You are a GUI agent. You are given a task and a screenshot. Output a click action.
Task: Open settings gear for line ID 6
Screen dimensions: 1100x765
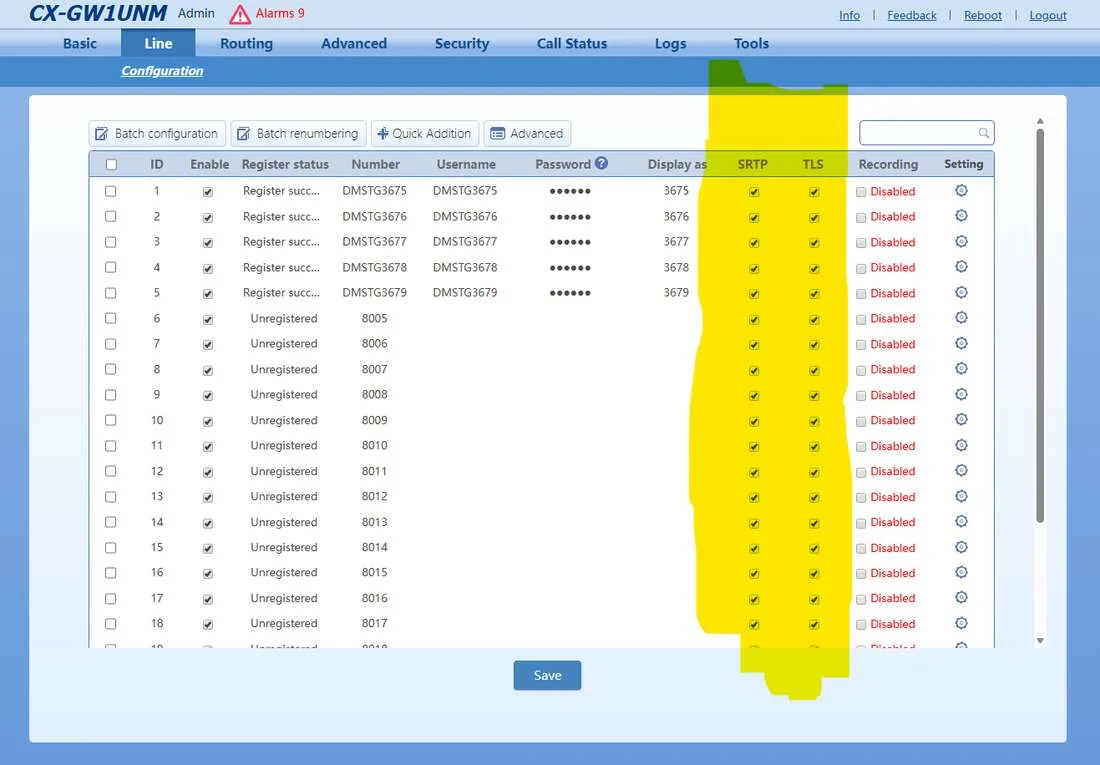tap(961, 318)
